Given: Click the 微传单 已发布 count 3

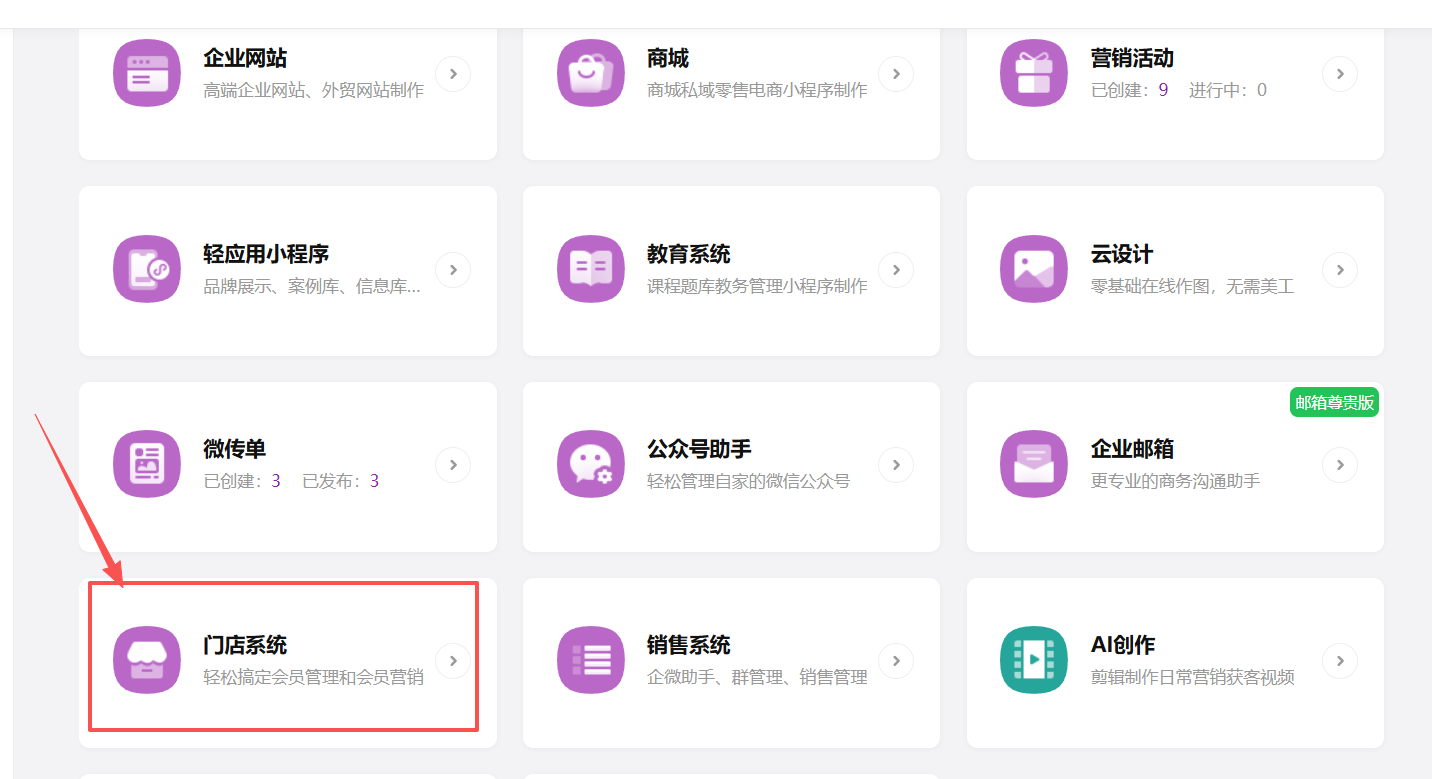Looking at the screenshot, I should pos(374,481).
